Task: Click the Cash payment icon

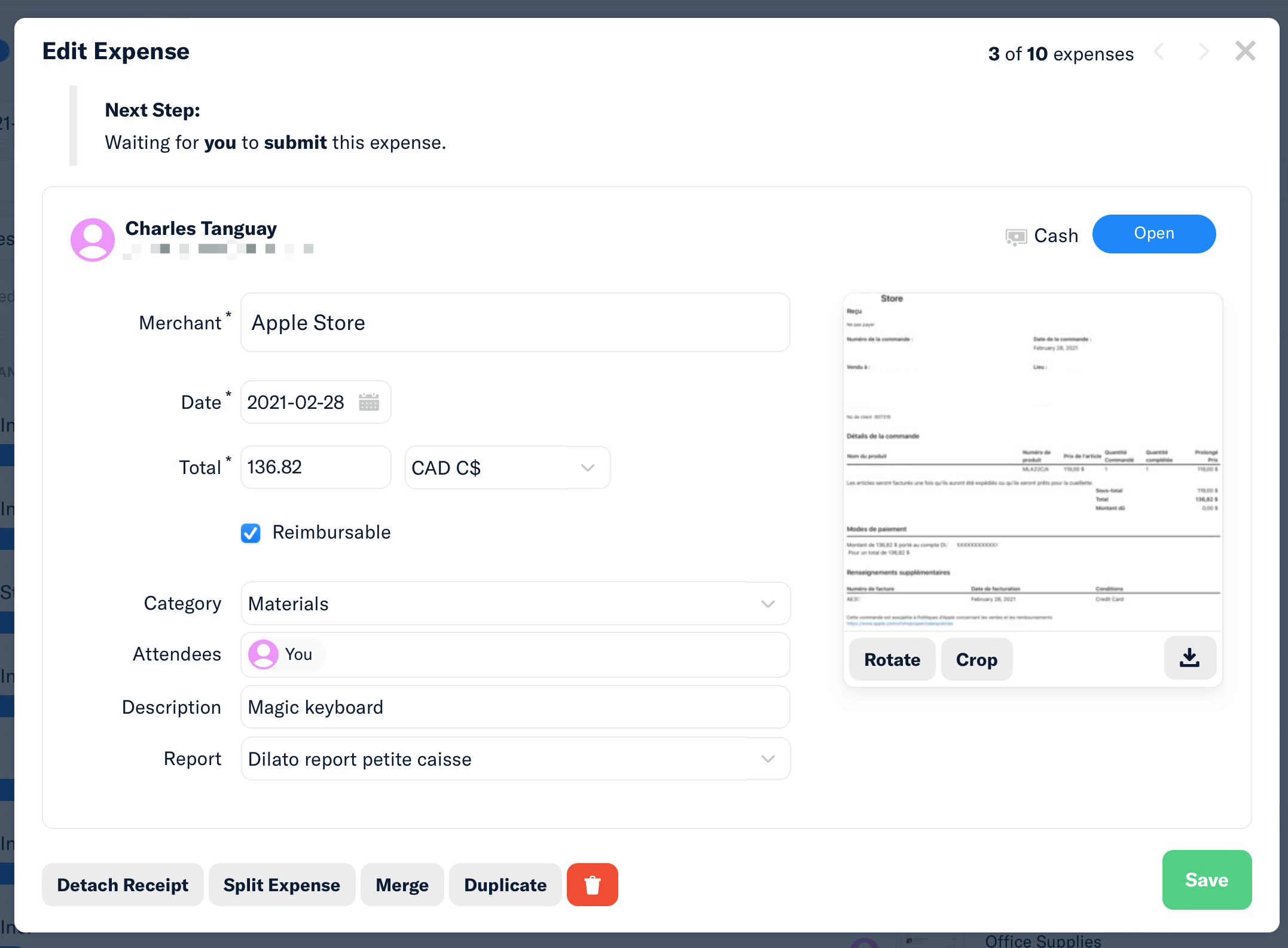Action: coord(1016,237)
